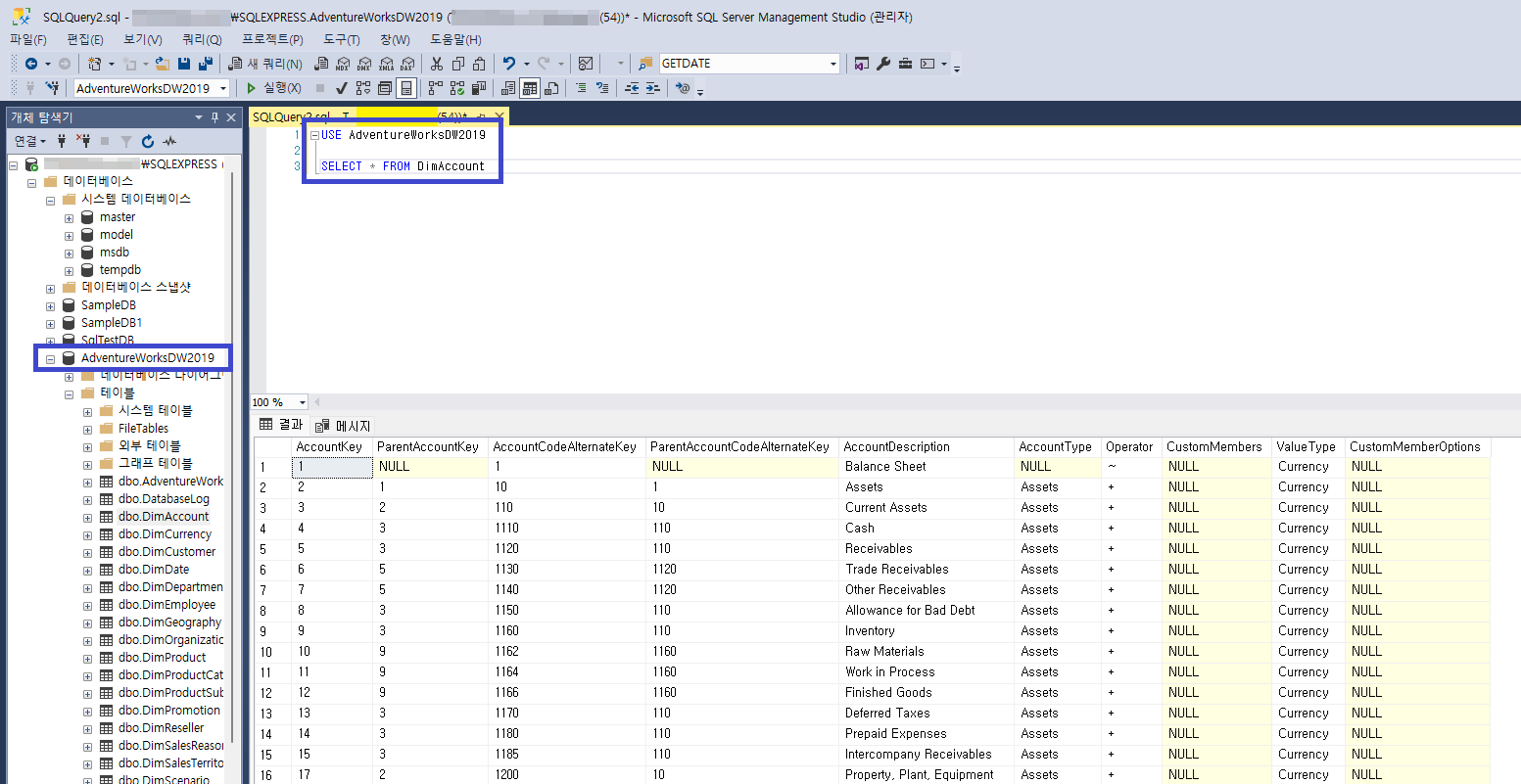
Task: Click the Undo arrow icon
Action: click(508, 64)
